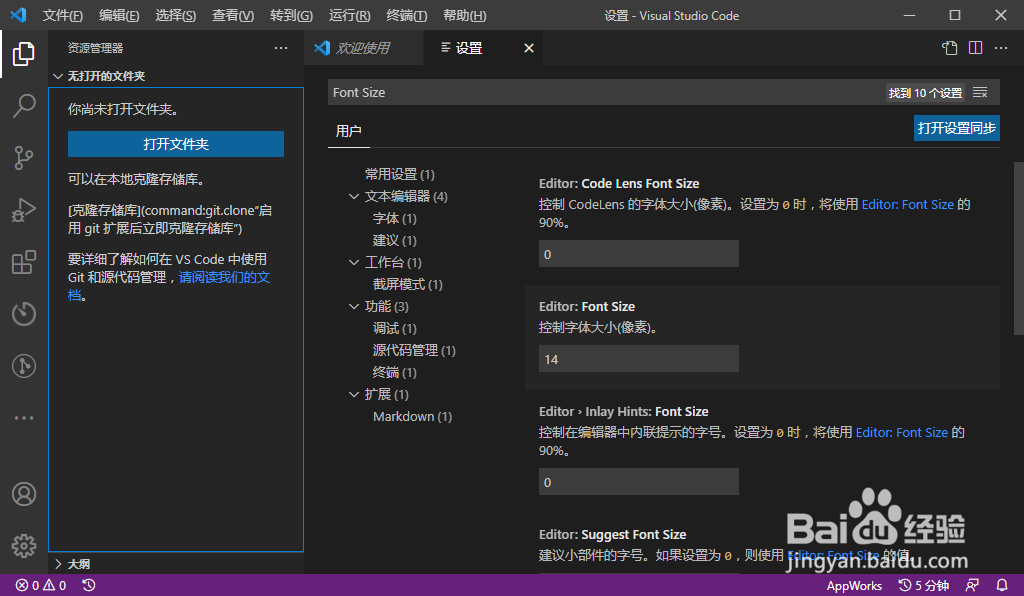1024x596 pixels.
Task: Collapse the 文本编辑器 (4) tree group
Action: [x=353, y=196]
